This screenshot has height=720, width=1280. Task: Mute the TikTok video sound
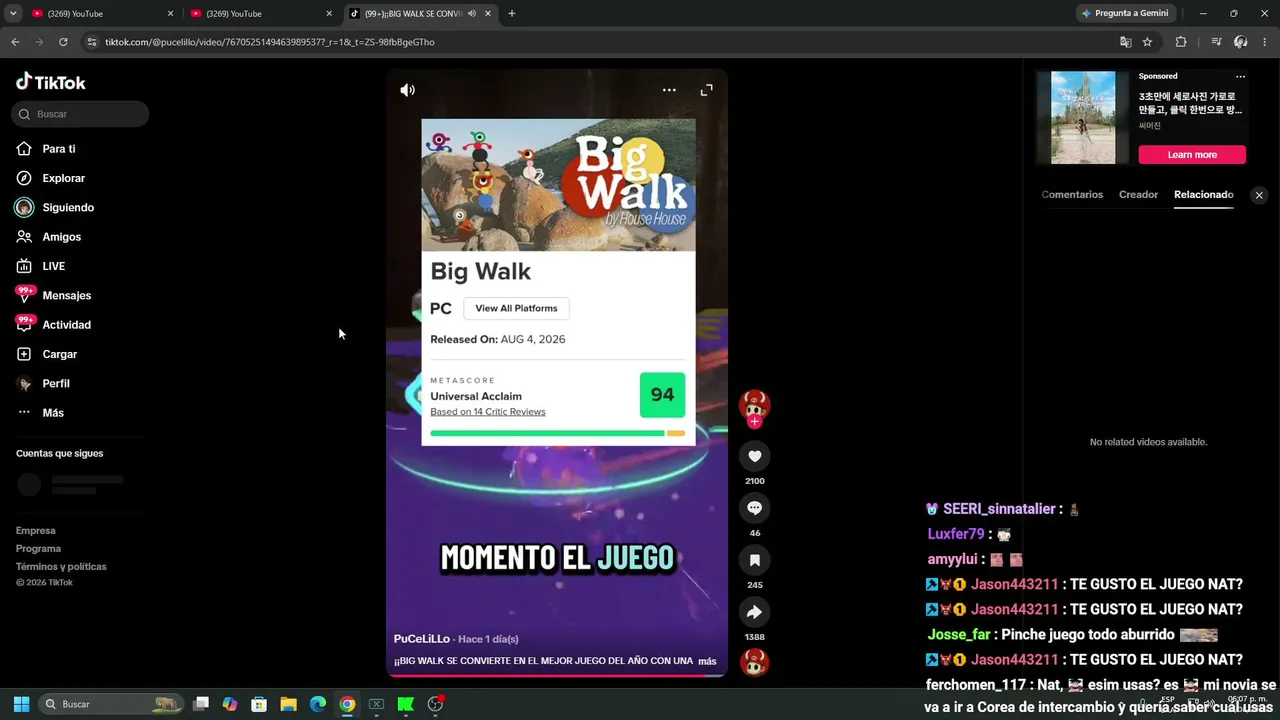407,90
